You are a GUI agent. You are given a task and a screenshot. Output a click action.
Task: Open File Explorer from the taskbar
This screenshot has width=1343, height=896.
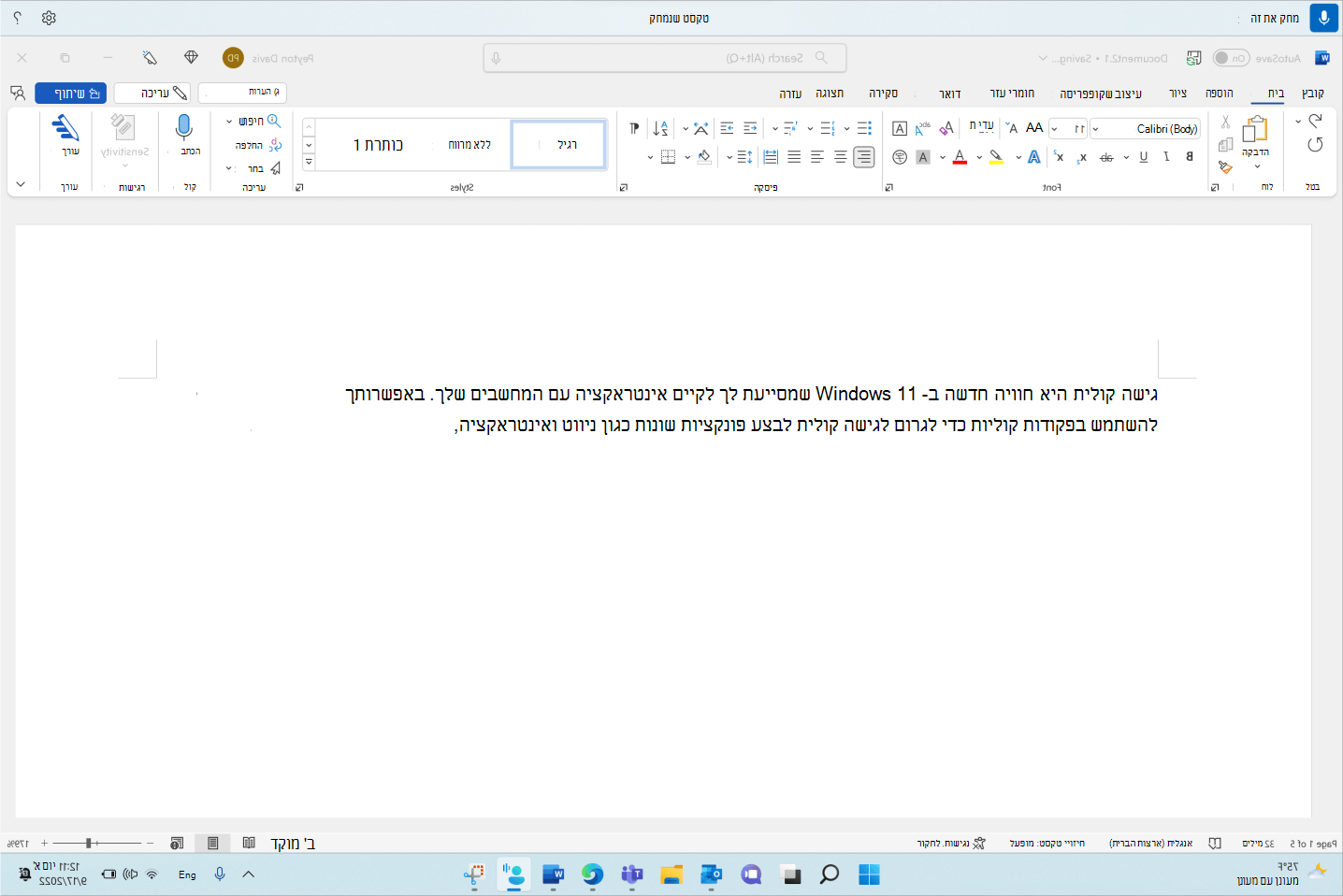pyautogui.click(x=671, y=874)
